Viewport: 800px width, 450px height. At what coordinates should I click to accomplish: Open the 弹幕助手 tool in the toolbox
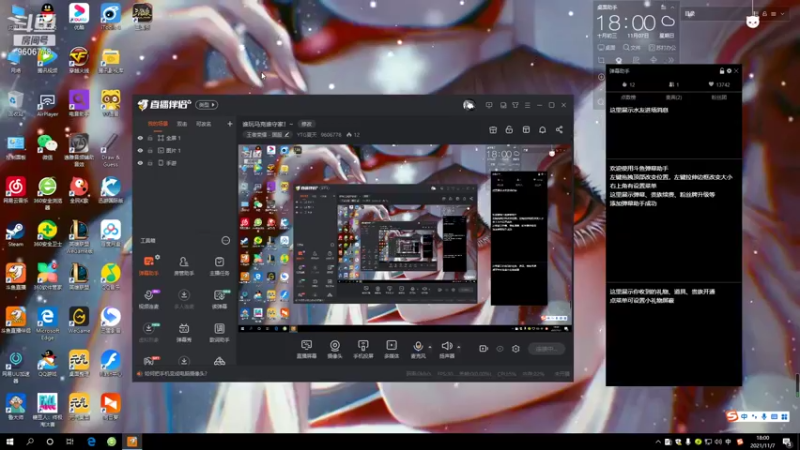click(x=148, y=266)
